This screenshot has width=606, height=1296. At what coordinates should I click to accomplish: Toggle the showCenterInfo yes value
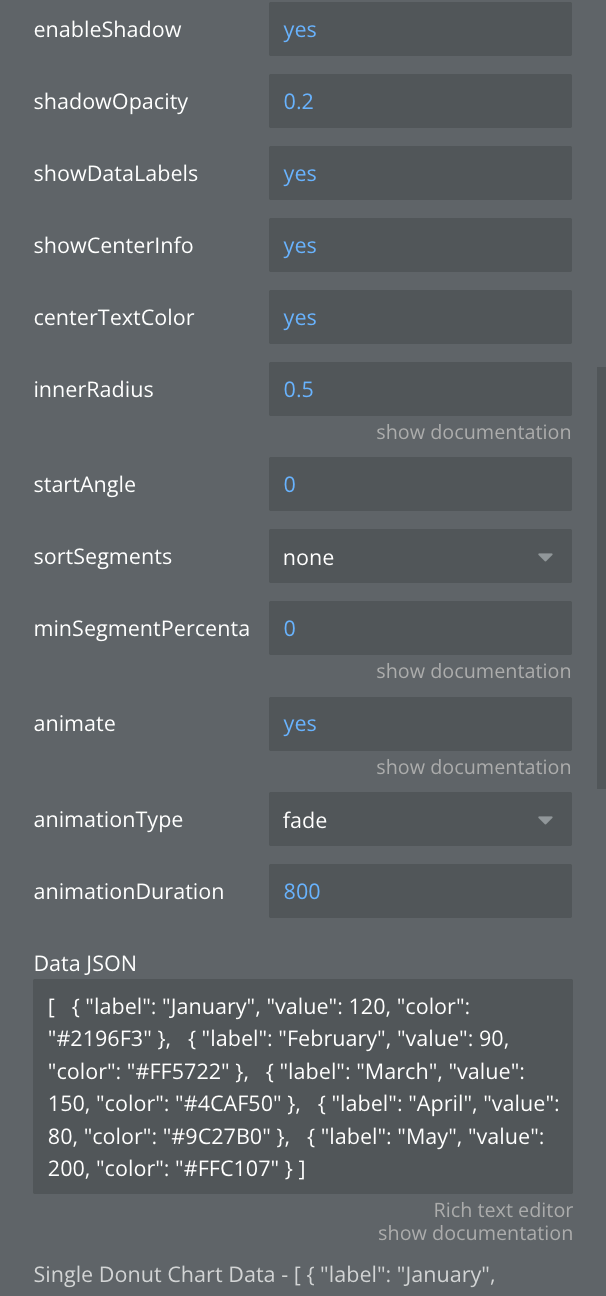pyautogui.click(x=300, y=246)
